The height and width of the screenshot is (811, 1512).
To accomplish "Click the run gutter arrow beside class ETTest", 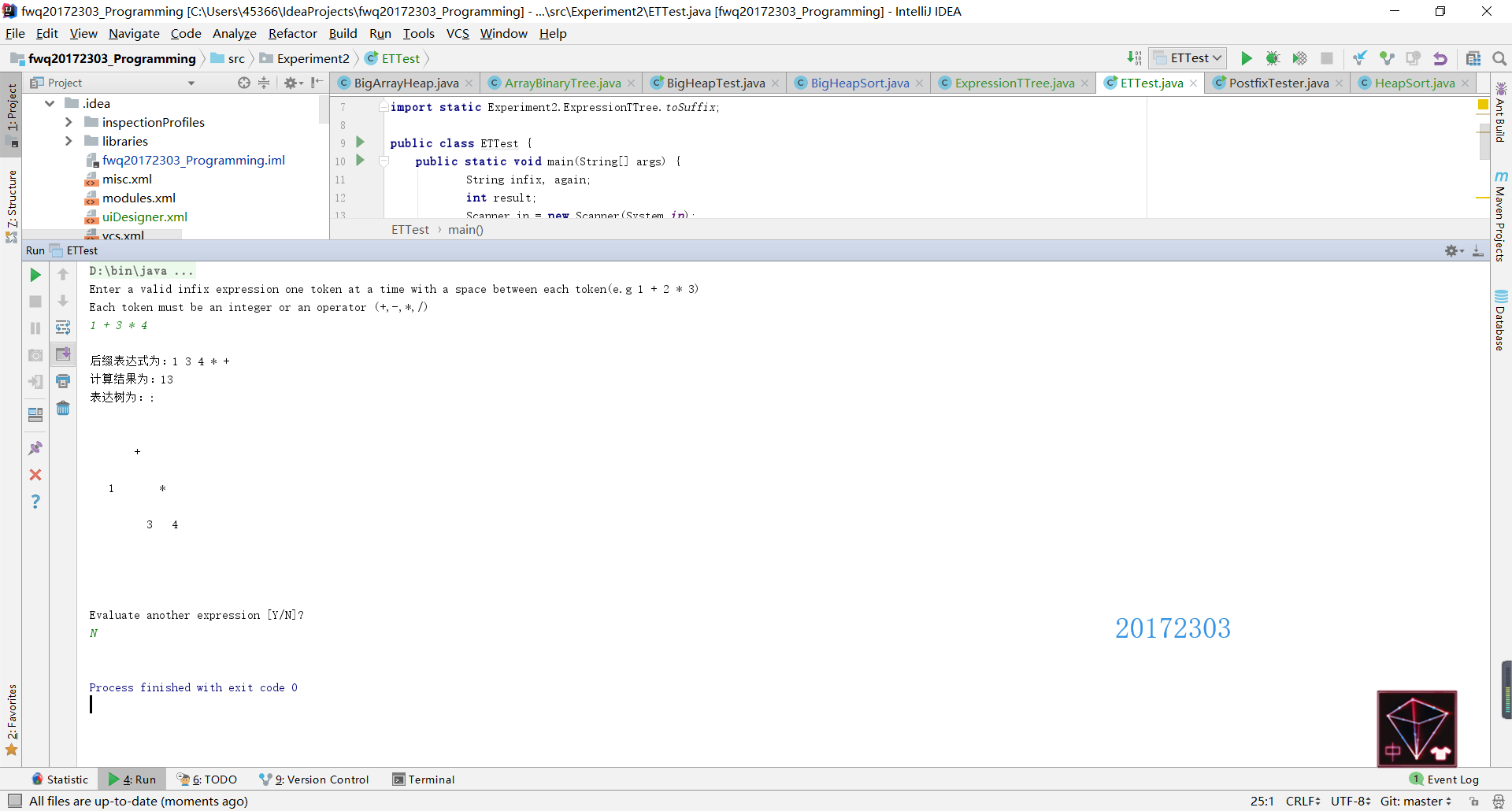I will tap(360, 143).
